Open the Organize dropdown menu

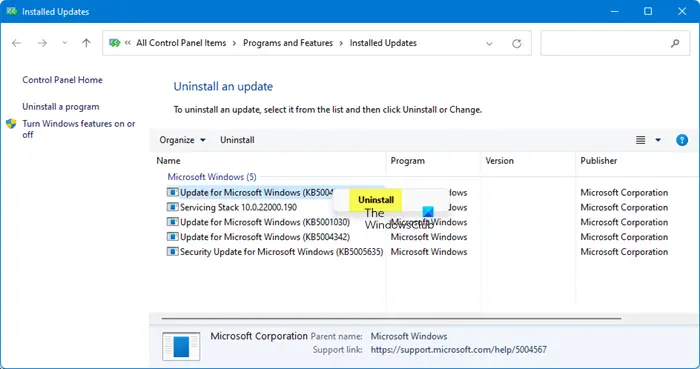coord(182,140)
